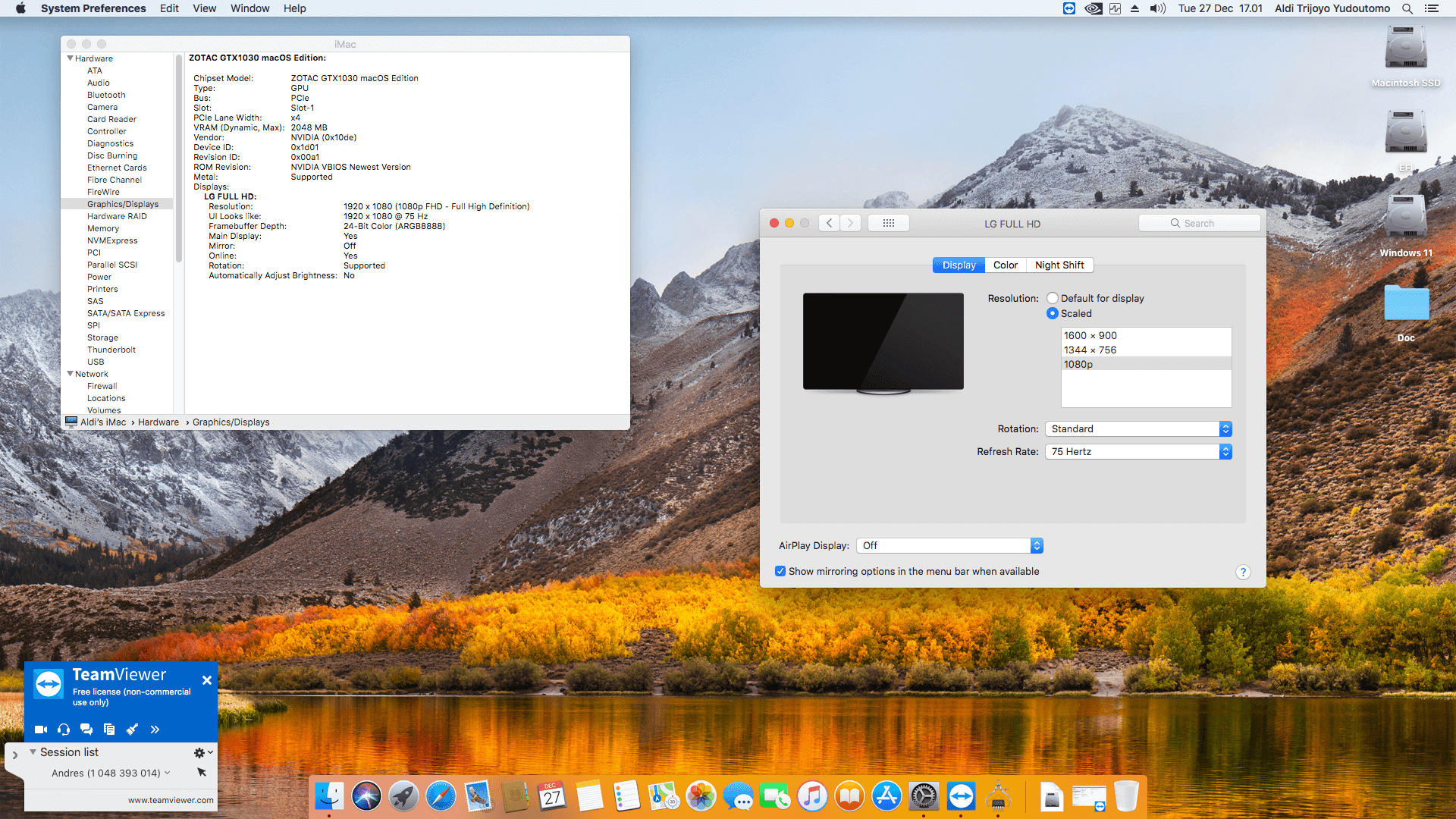Open the Refresh Rate dropdown
Viewport: 1456px width, 819px height.
[1138, 451]
